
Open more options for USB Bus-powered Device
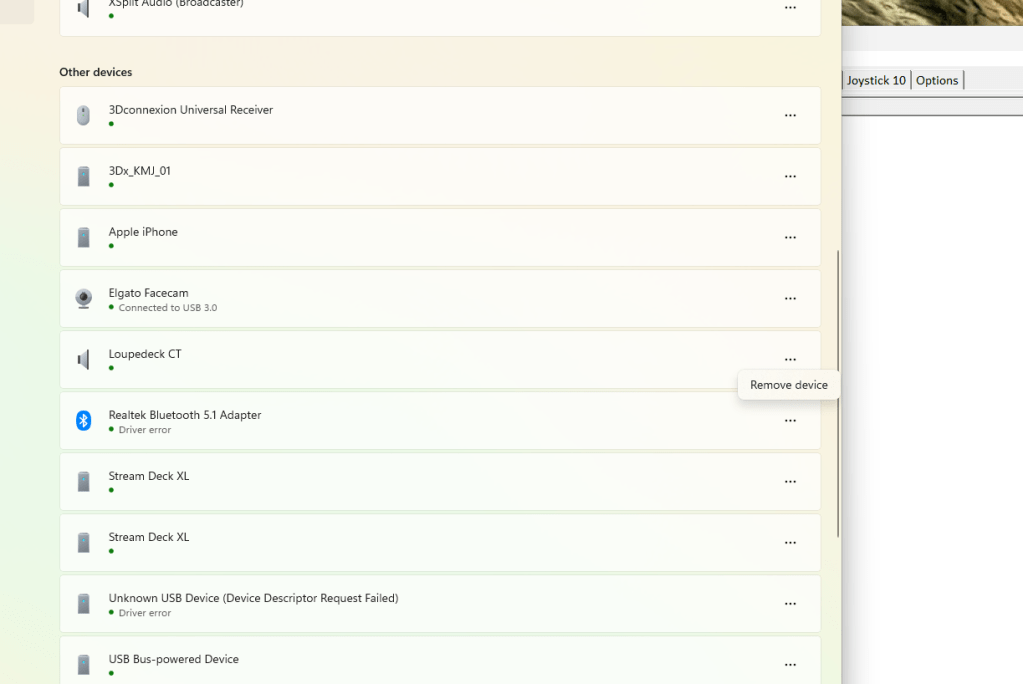(790, 664)
